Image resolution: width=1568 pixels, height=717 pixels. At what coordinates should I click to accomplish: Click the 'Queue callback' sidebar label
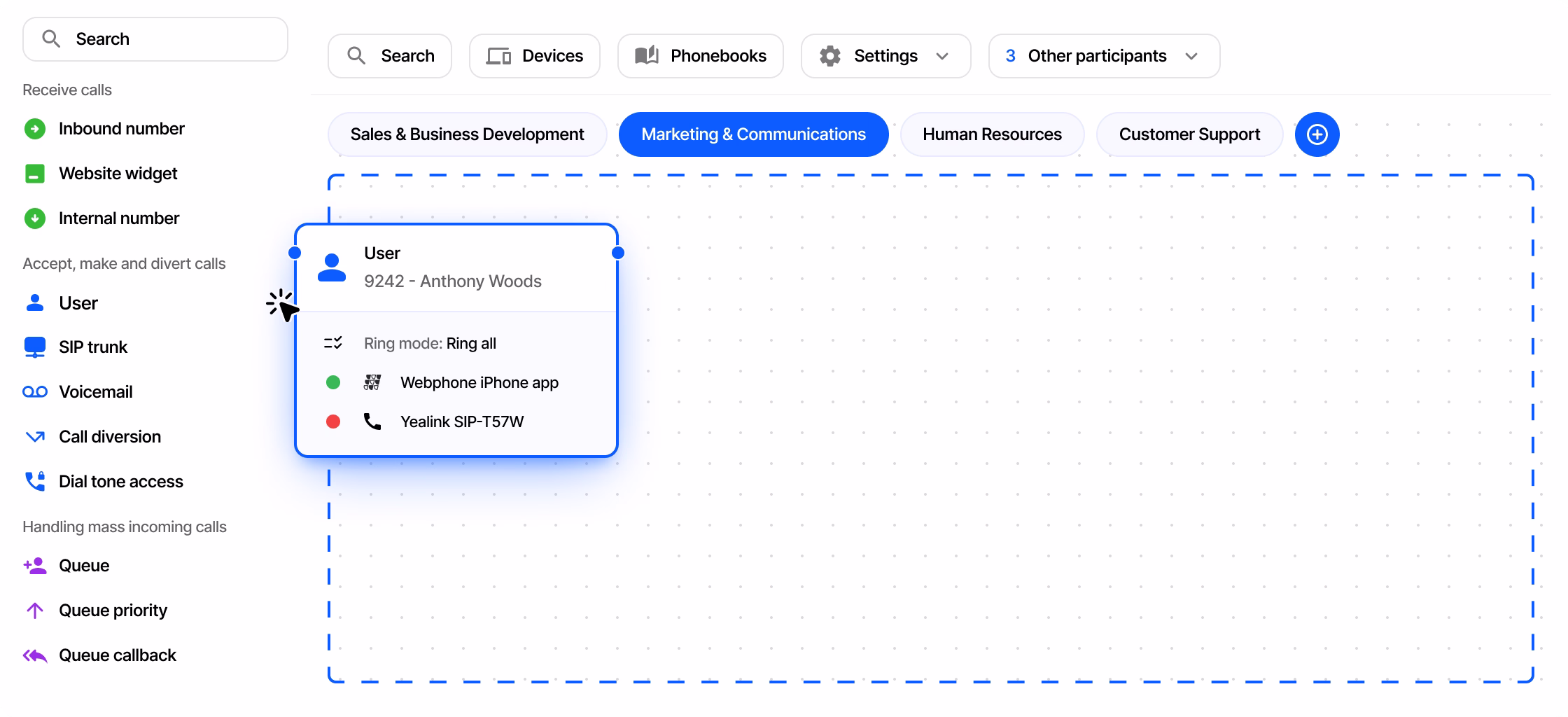(x=118, y=655)
